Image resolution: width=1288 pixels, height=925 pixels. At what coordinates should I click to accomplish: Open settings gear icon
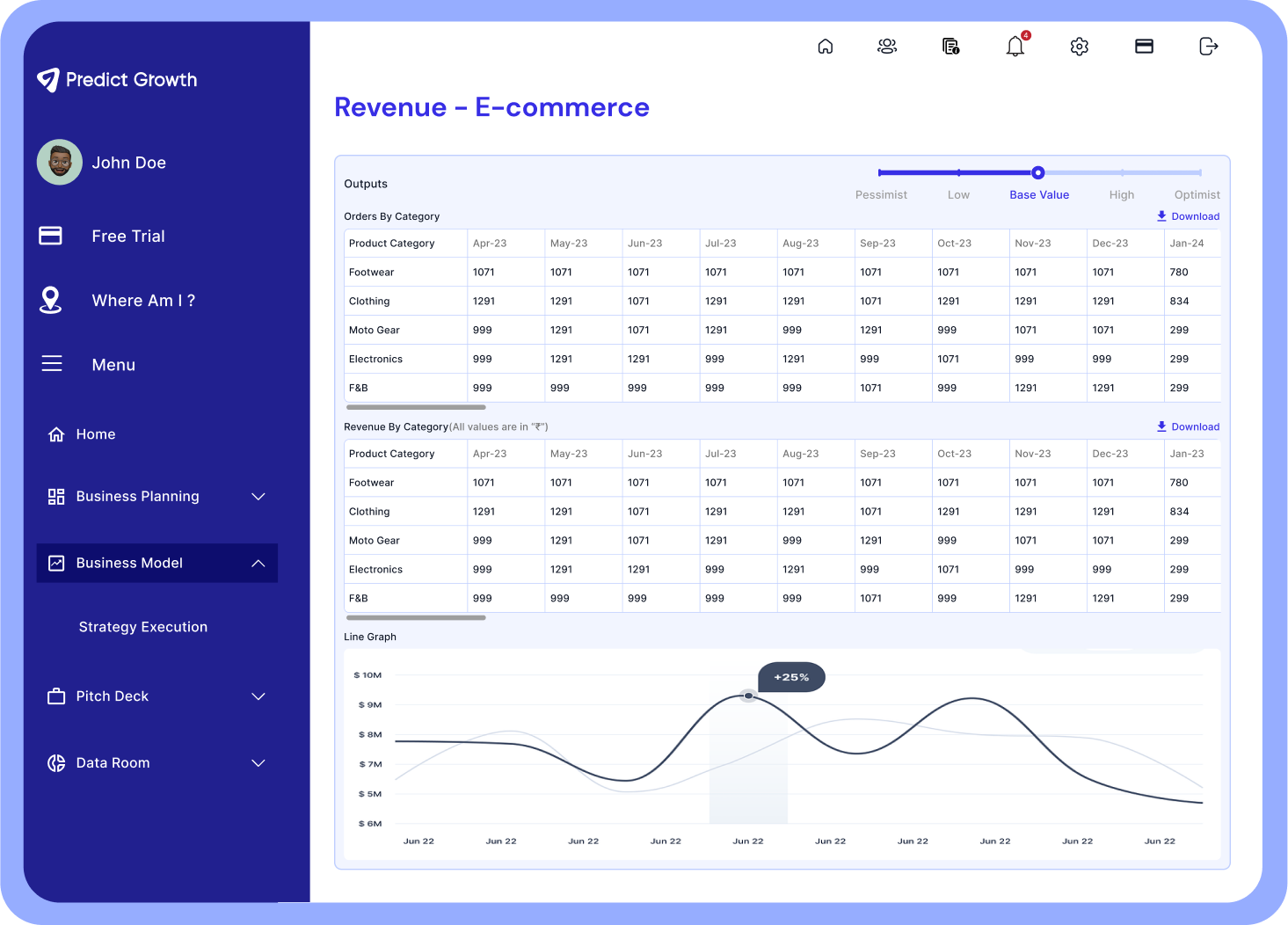[x=1080, y=47]
